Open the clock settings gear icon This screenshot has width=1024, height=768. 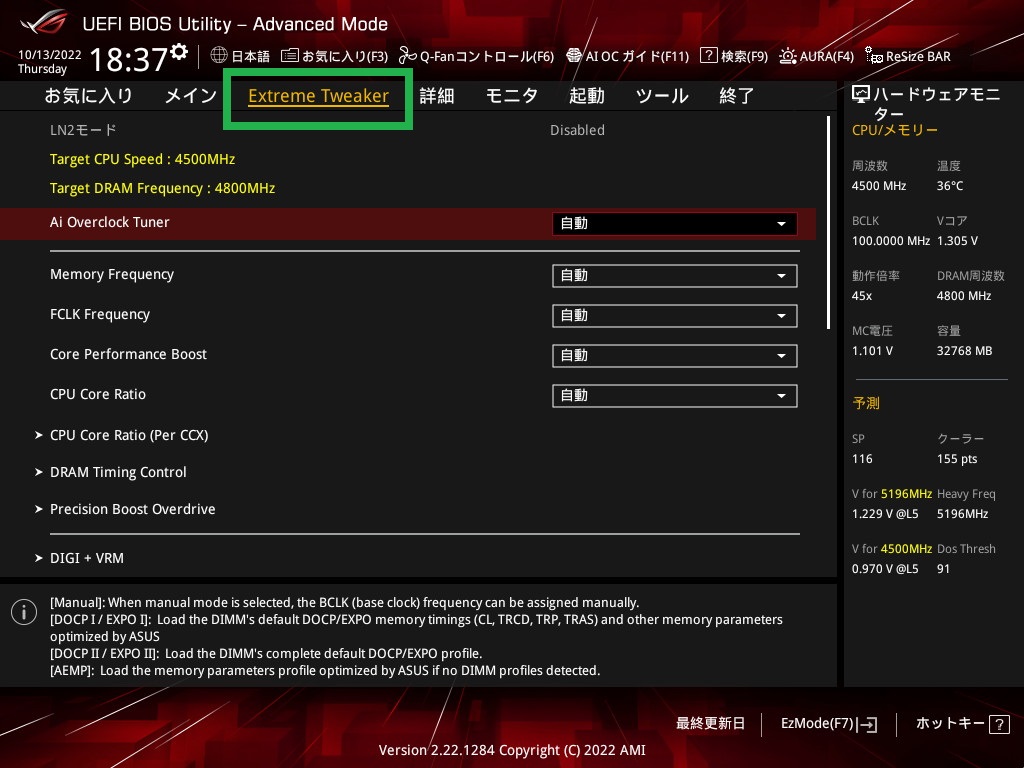tap(179, 52)
